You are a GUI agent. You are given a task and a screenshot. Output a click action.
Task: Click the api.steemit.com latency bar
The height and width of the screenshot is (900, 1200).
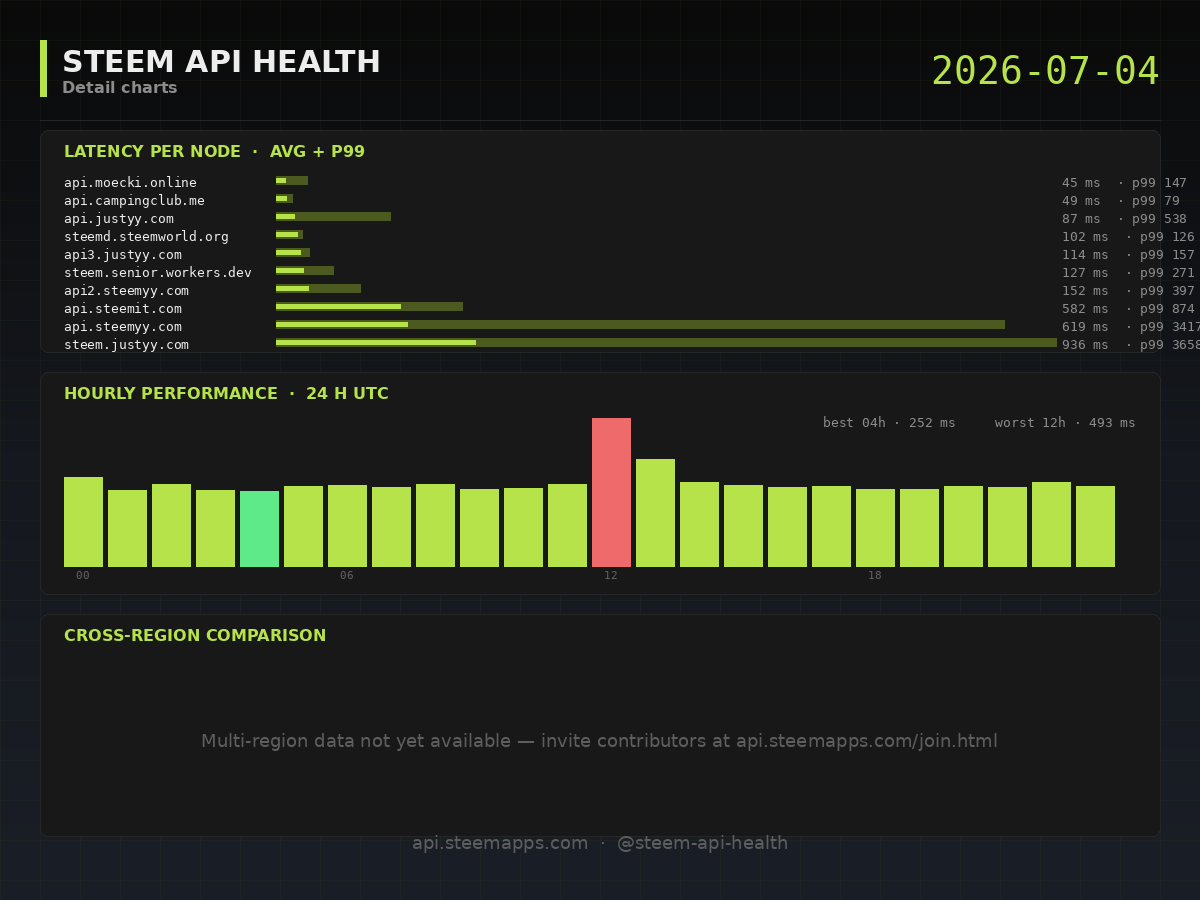pyautogui.click(x=369, y=307)
